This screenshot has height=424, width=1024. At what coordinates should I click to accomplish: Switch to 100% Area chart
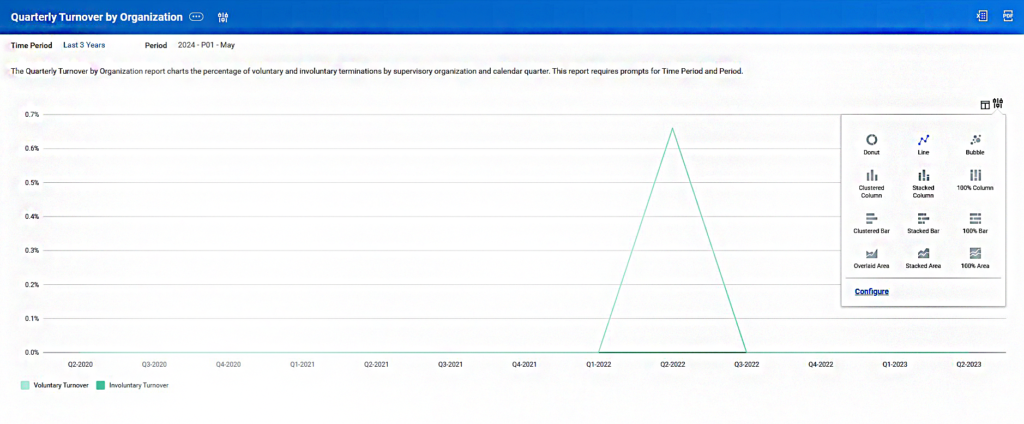click(x=976, y=258)
